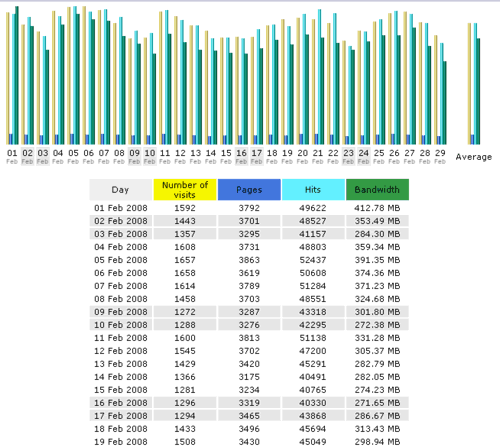Click the 'Pages' column header
500x448 pixels.
tap(249, 190)
